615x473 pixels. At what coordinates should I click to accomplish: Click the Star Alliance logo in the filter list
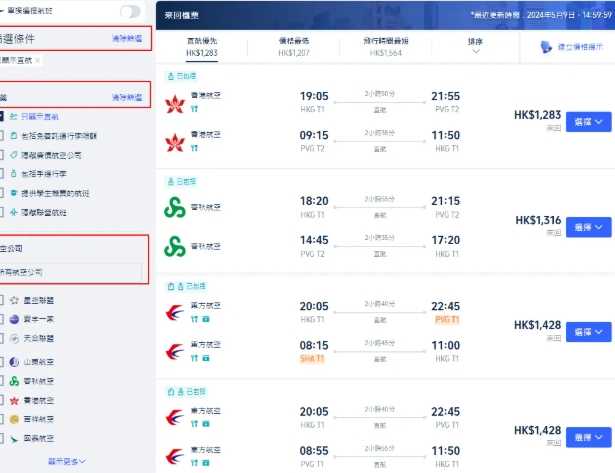(15, 299)
